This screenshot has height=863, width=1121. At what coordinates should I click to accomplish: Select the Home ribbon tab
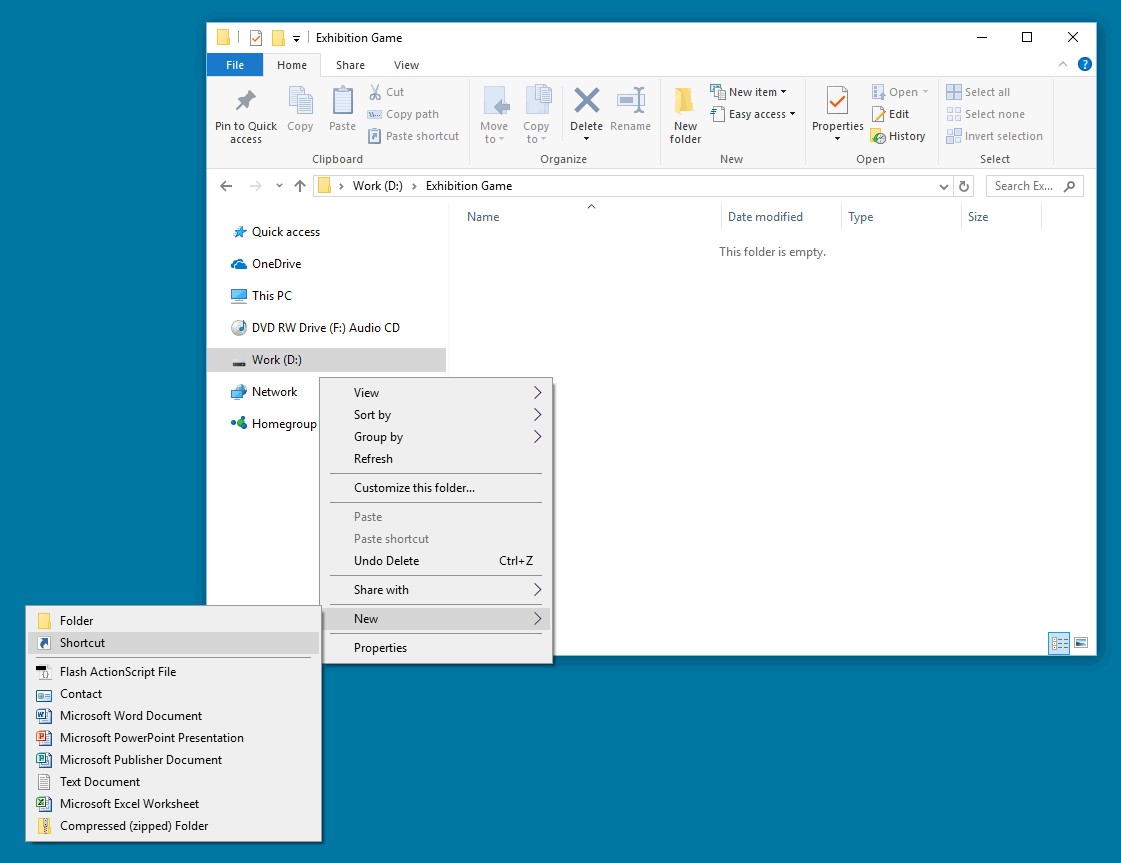292,65
